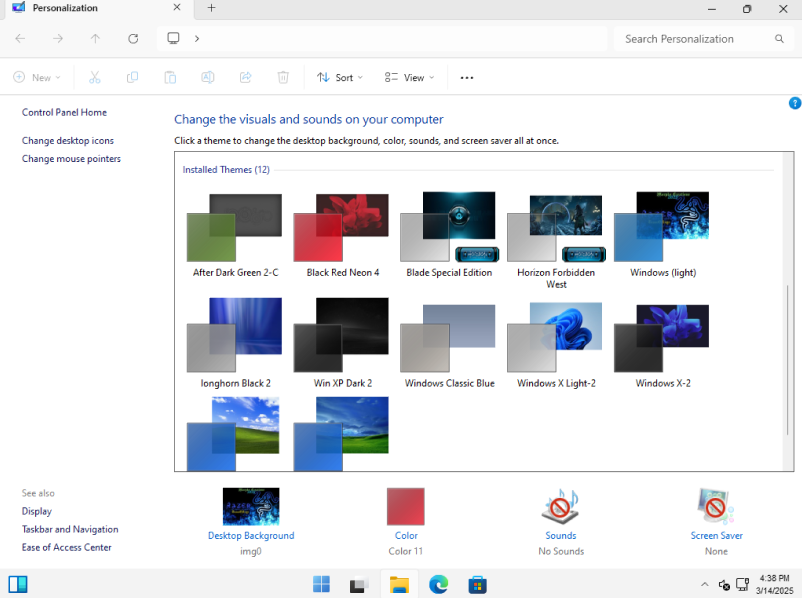Launch Microsoft Edge from the taskbar
The height and width of the screenshot is (598, 802).
pos(438,584)
